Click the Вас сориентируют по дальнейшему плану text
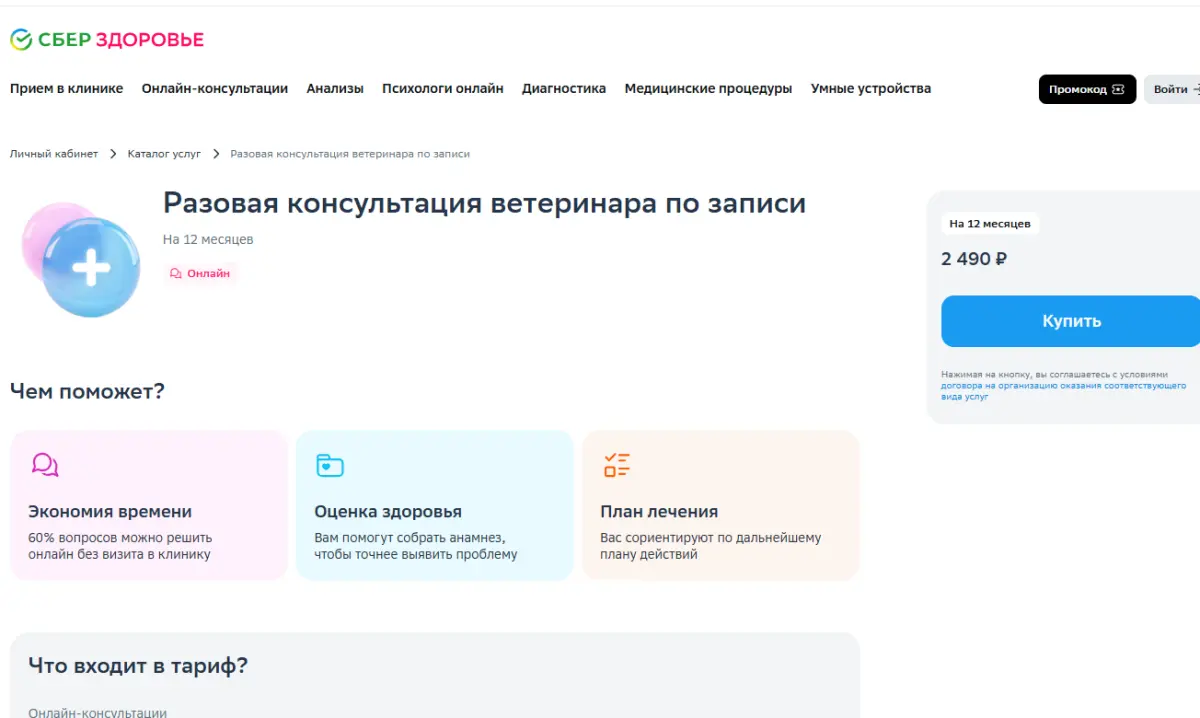Viewport: 1200px width, 718px height. pos(710,546)
